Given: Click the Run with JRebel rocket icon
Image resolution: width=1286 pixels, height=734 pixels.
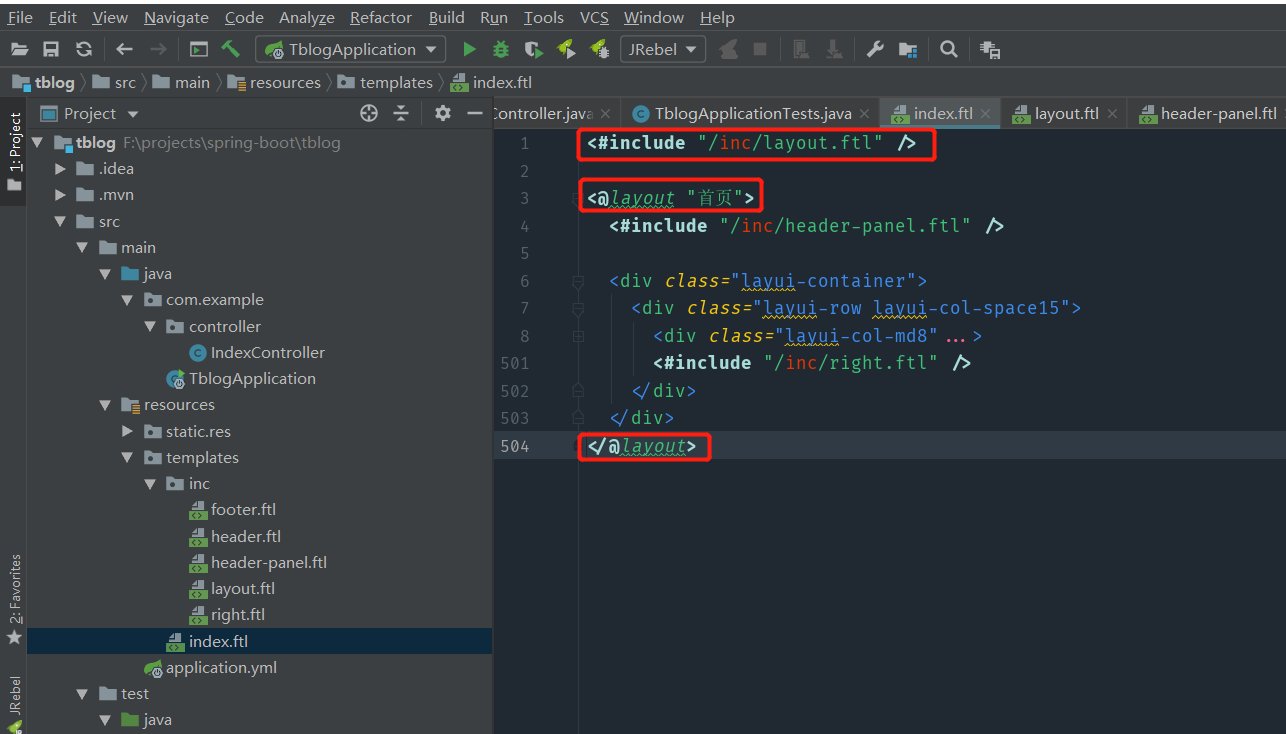Looking at the screenshot, I should click(566, 49).
